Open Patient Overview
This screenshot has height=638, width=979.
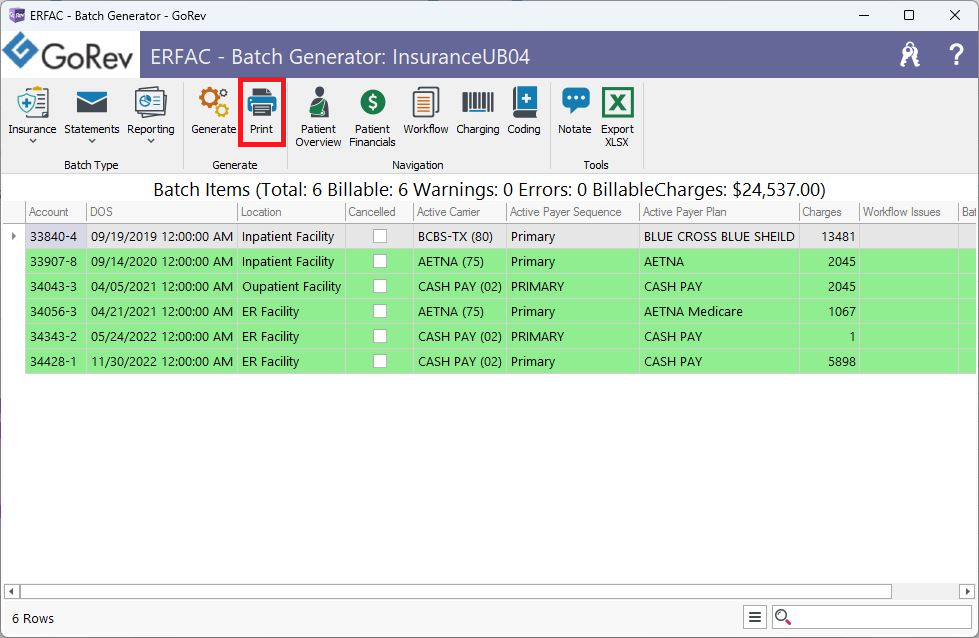(x=318, y=117)
